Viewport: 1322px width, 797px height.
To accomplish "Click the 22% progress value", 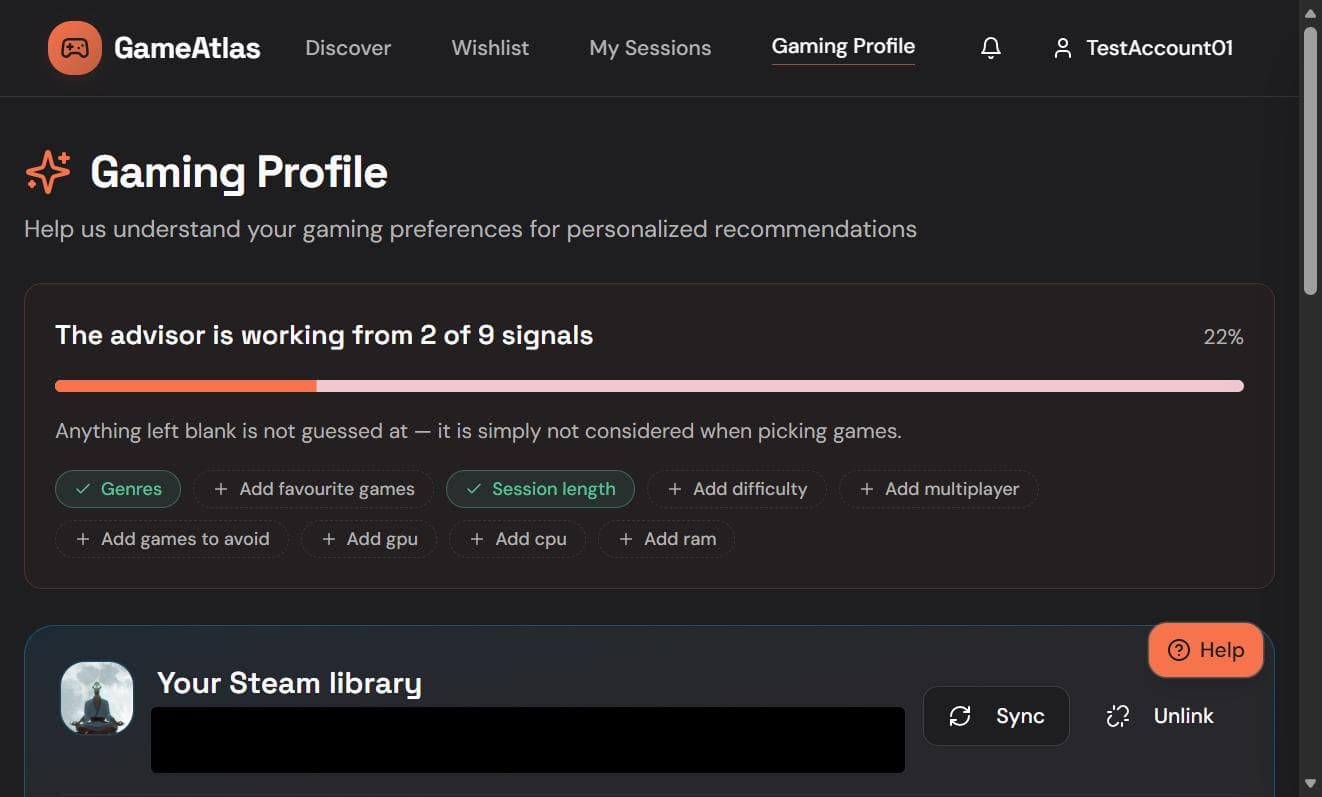I will [1224, 337].
